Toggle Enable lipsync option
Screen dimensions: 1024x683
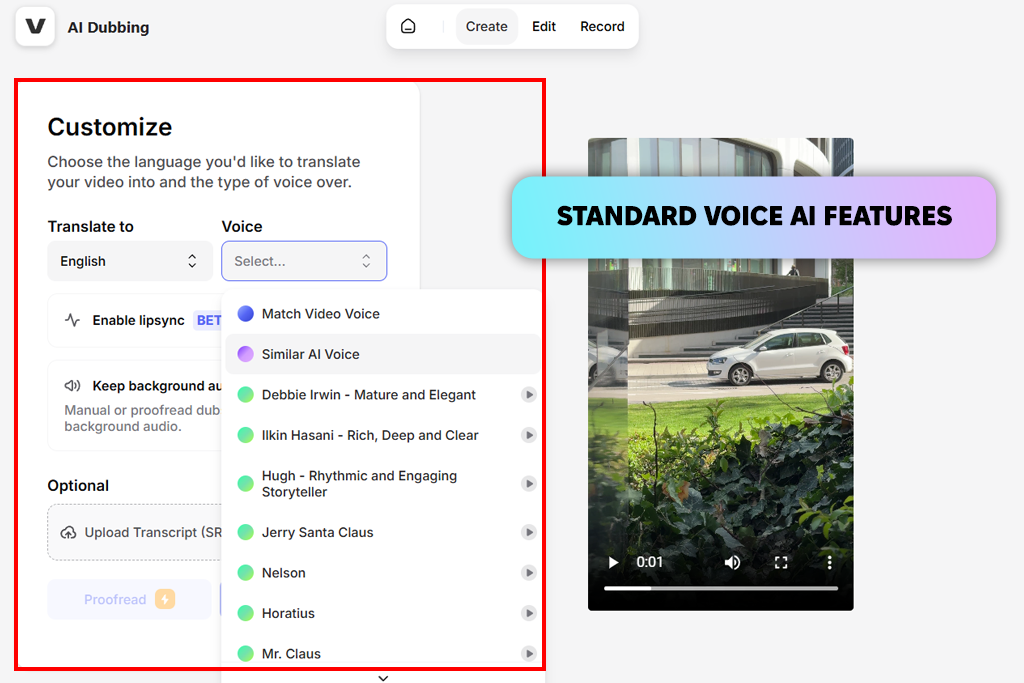pyautogui.click(x=135, y=321)
